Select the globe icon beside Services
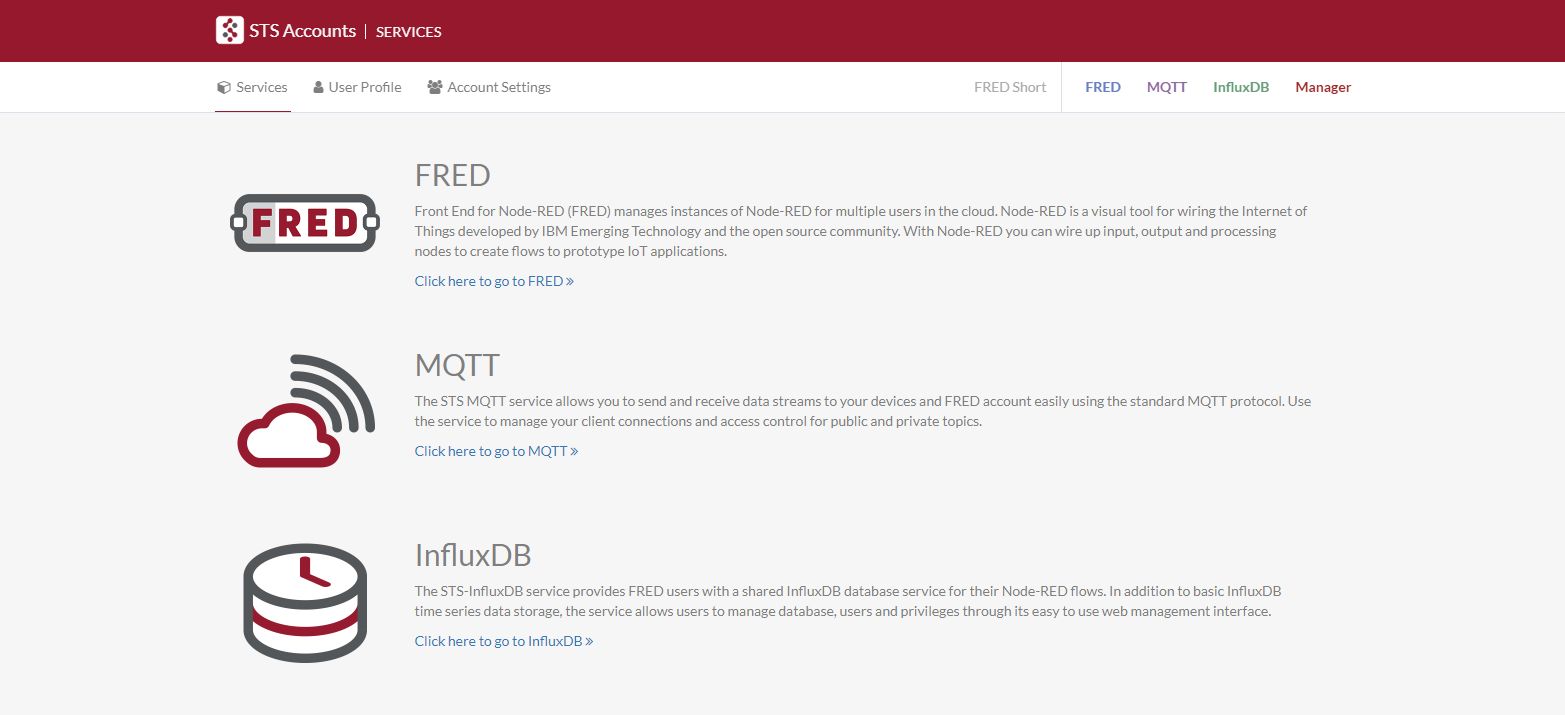The height and width of the screenshot is (715, 1565). [222, 87]
